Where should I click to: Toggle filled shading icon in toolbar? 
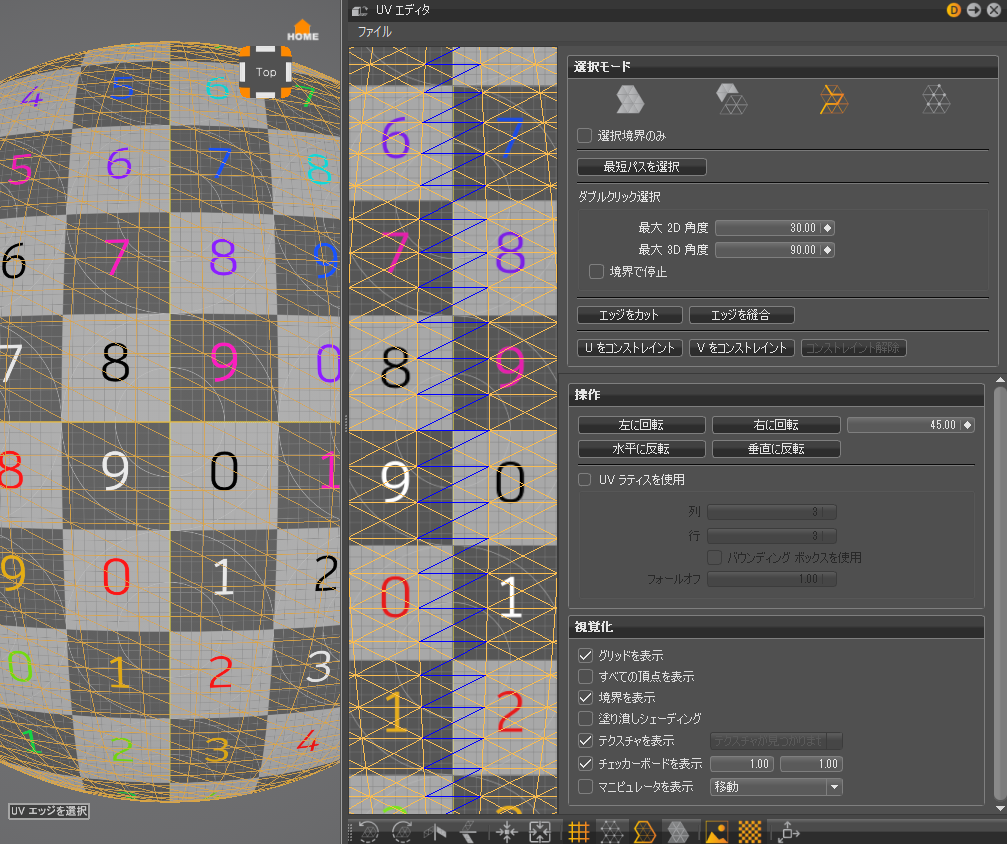(x=678, y=832)
